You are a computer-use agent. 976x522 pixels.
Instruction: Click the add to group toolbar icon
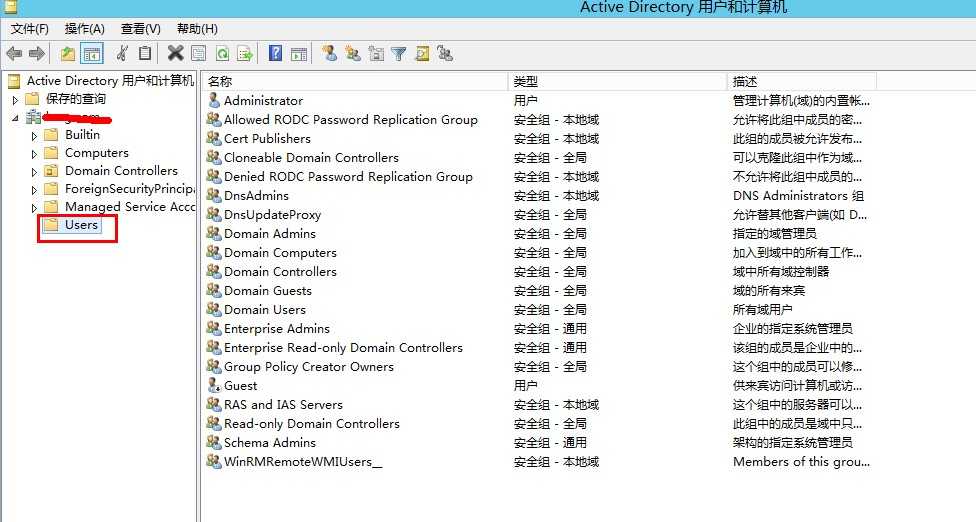445,54
